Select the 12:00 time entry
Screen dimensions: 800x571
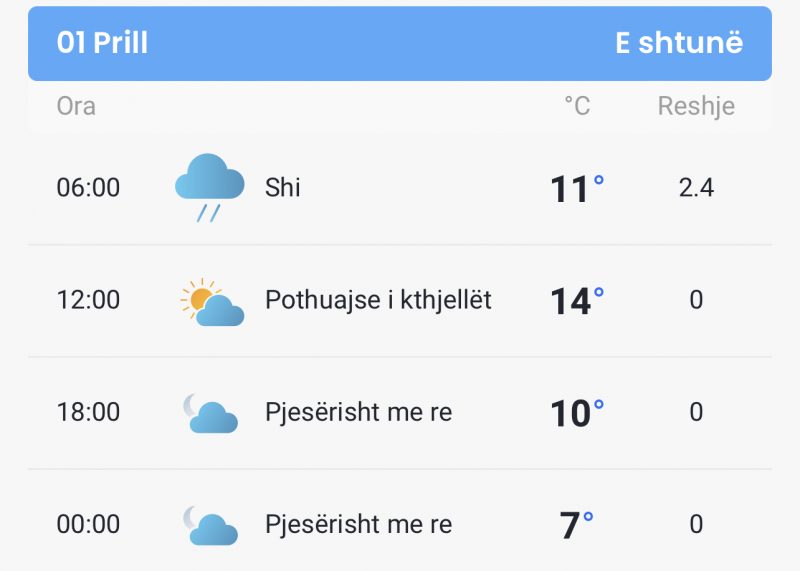pos(88,300)
